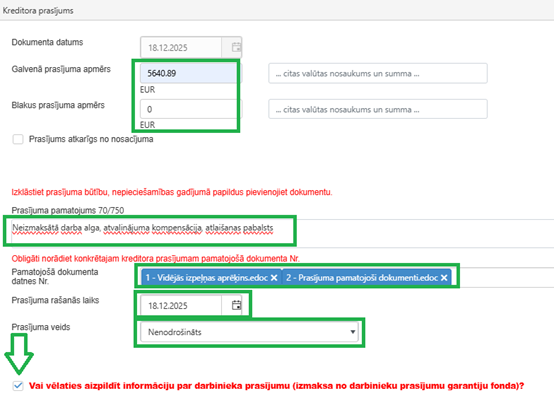Click other currency field for Galvenā prasījuma
This screenshot has height=398, width=554.
pyautogui.click(x=378, y=74)
